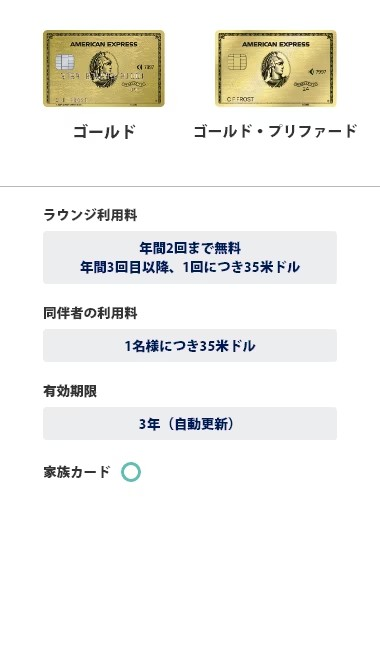Click the chip on the left Gold card
The height and width of the screenshot is (658, 380).
pos(65,63)
